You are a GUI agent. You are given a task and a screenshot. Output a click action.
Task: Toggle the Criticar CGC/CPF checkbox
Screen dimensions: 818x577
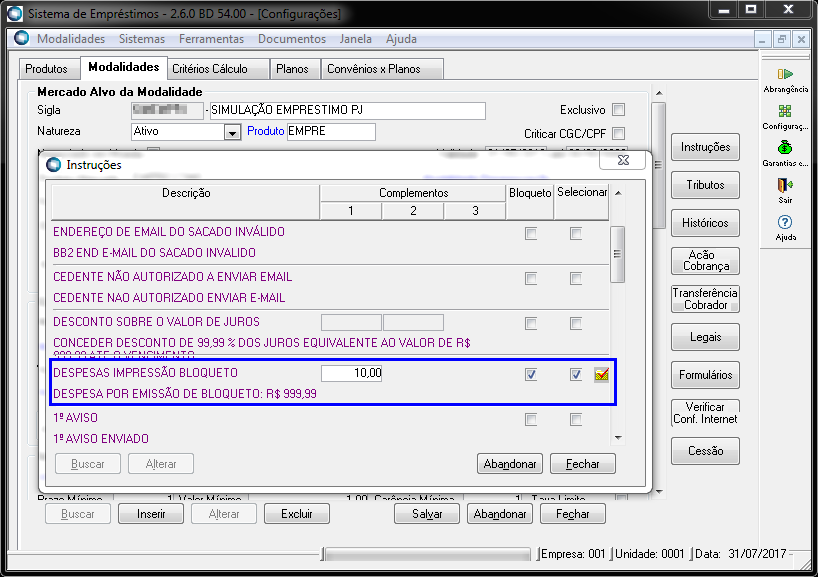[619, 134]
